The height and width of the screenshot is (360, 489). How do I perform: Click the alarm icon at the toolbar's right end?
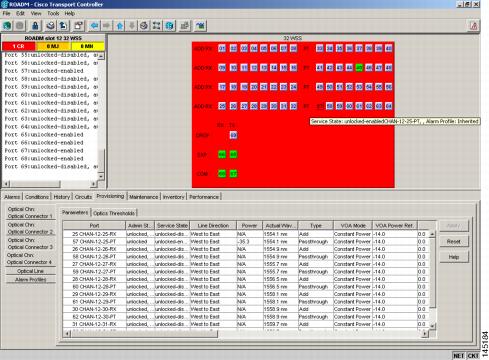coord(474,26)
